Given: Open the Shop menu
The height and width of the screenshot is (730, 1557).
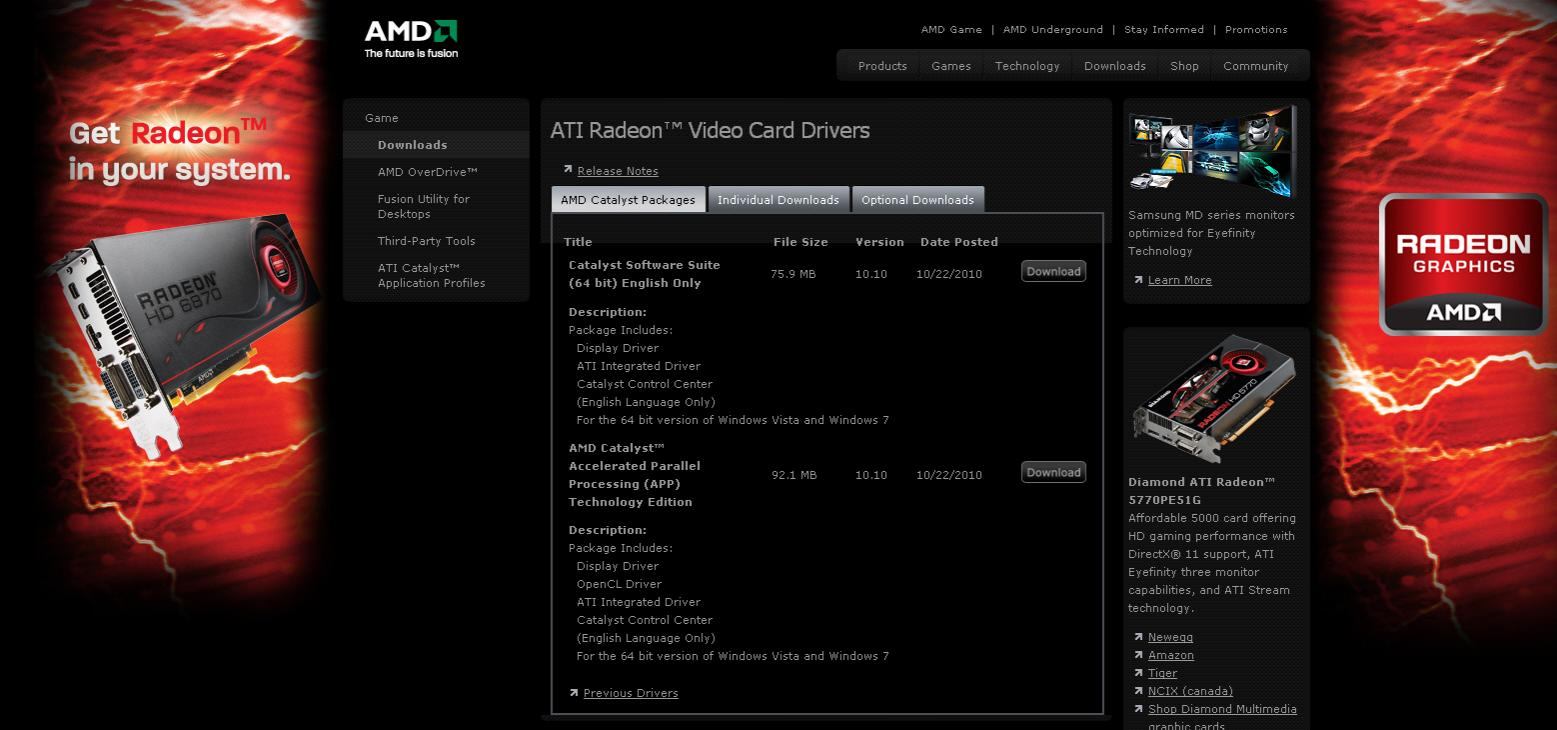Looking at the screenshot, I should coord(1184,66).
